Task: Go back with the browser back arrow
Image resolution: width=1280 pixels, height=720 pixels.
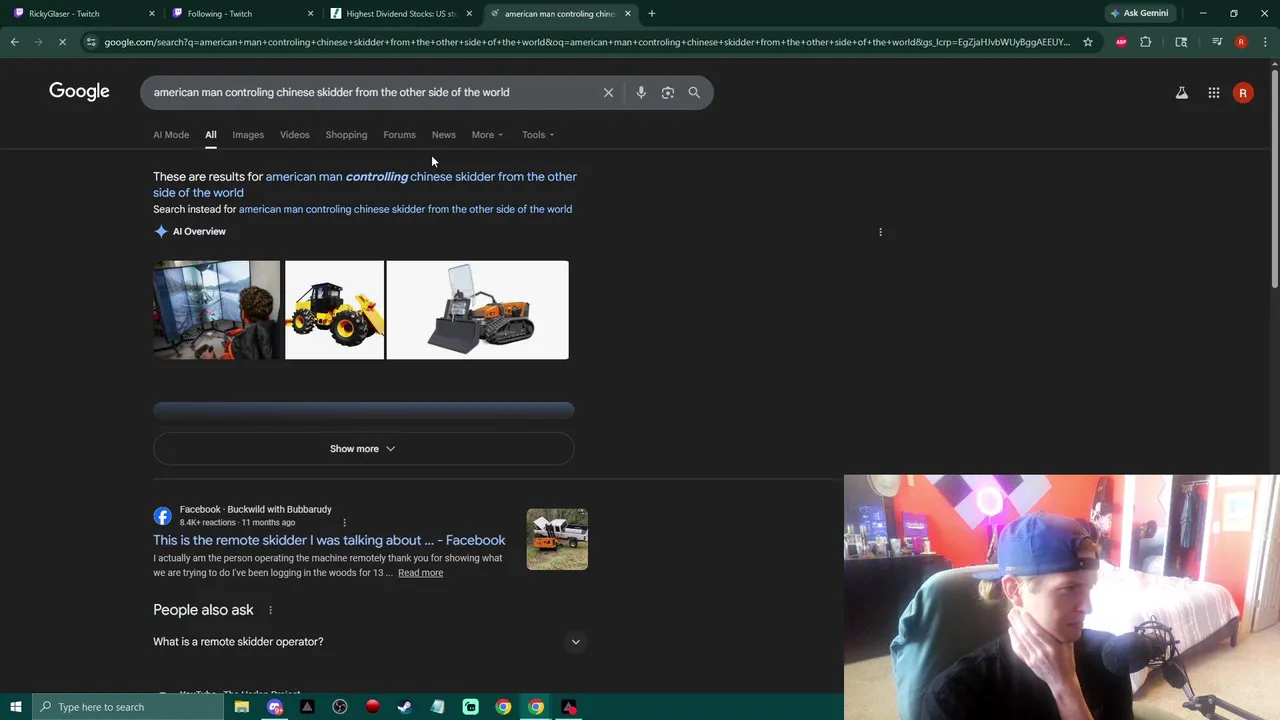Action: pos(14,42)
